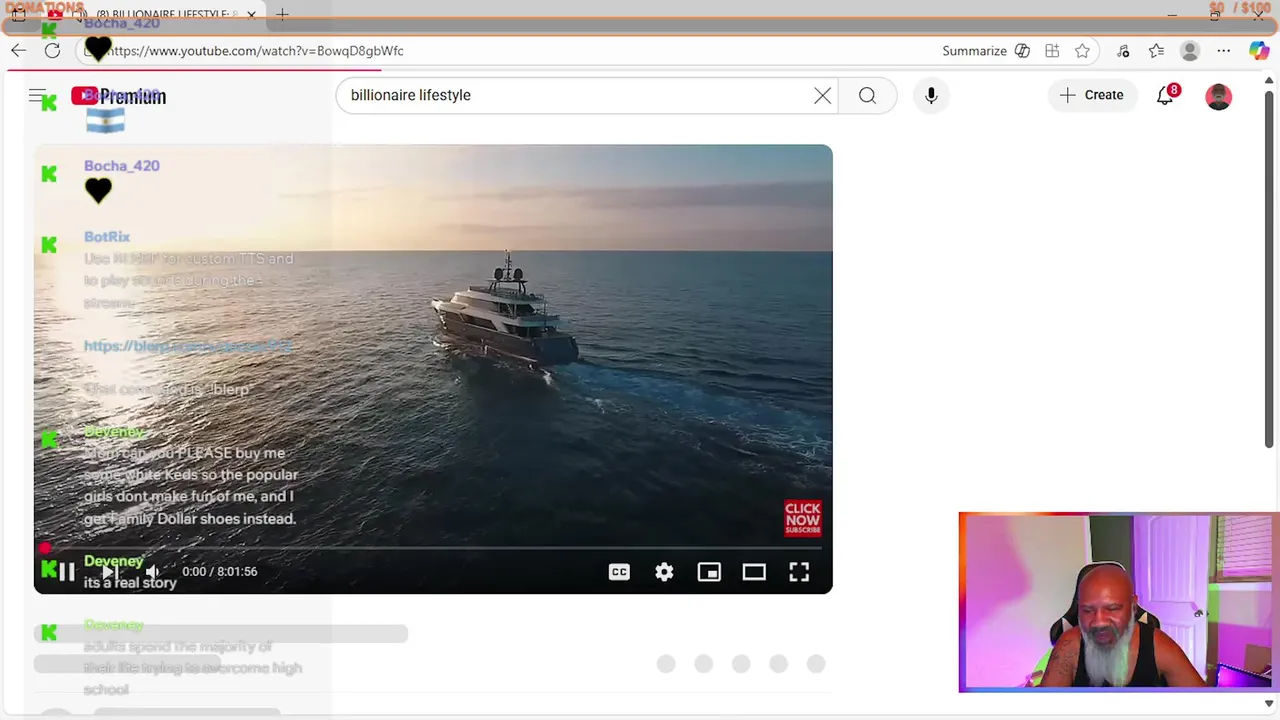Open the YouTube account avatar menu

[x=1218, y=96]
